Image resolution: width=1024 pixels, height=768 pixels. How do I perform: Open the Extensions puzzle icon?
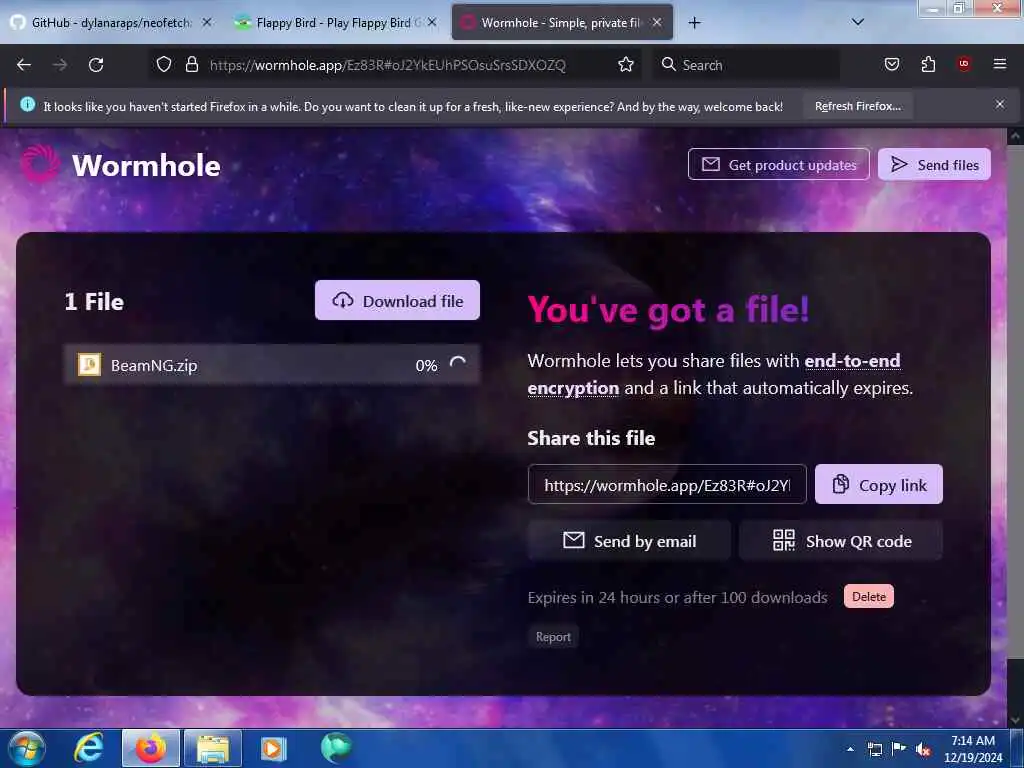[928, 64]
